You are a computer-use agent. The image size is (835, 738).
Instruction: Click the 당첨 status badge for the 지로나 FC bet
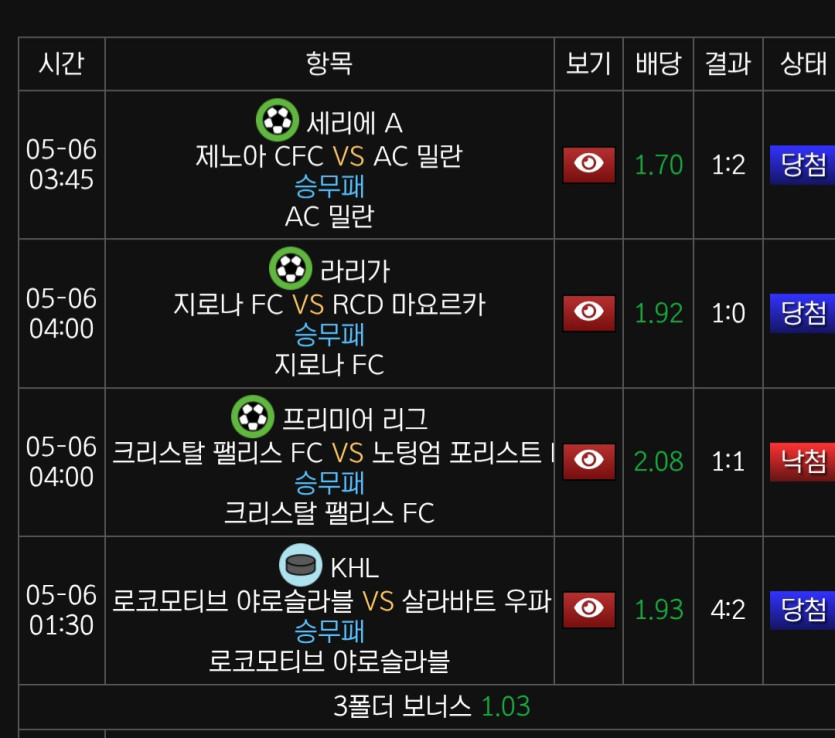pos(802,313)
